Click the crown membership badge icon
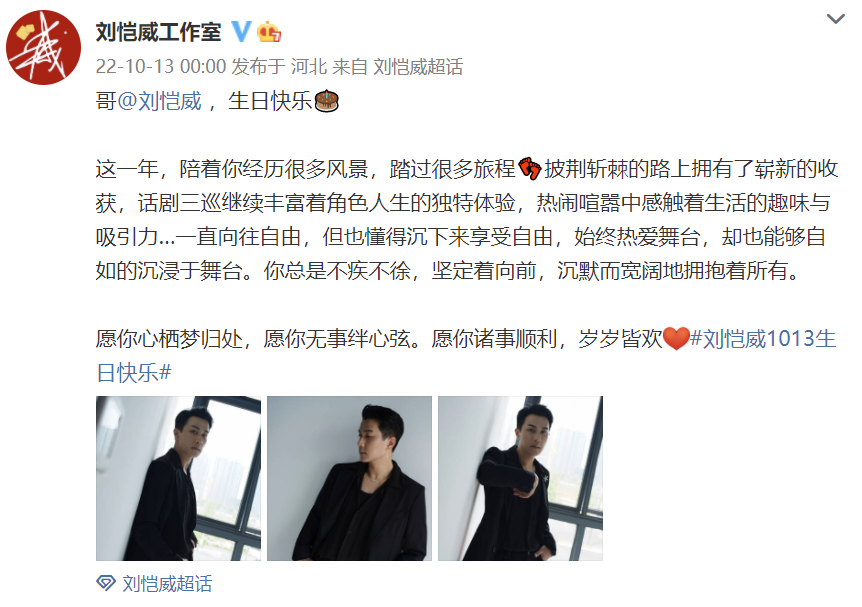The image size is (862, 607). coord(269,31)
